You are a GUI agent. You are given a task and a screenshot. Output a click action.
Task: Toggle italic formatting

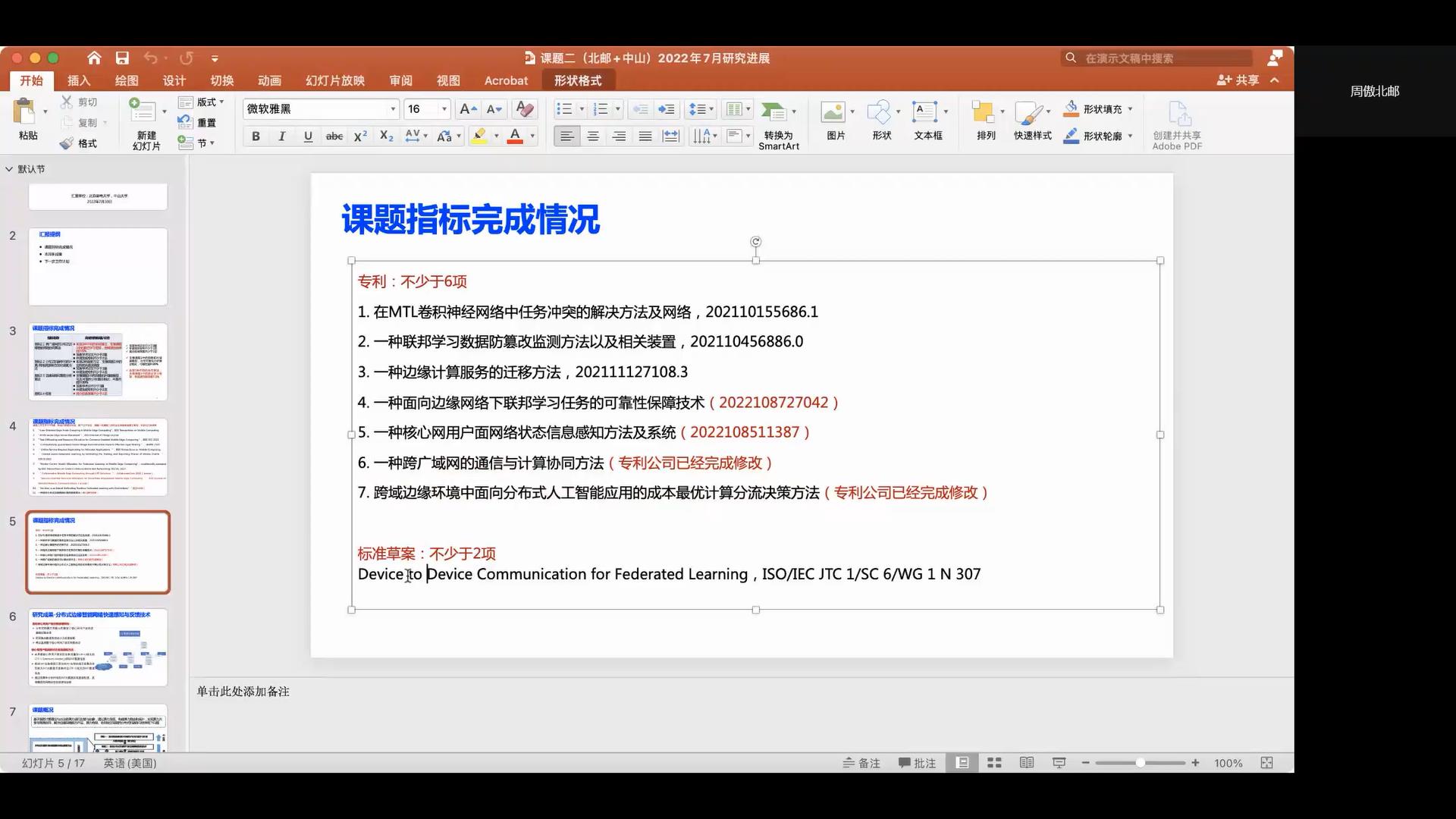tap(281, 136)
